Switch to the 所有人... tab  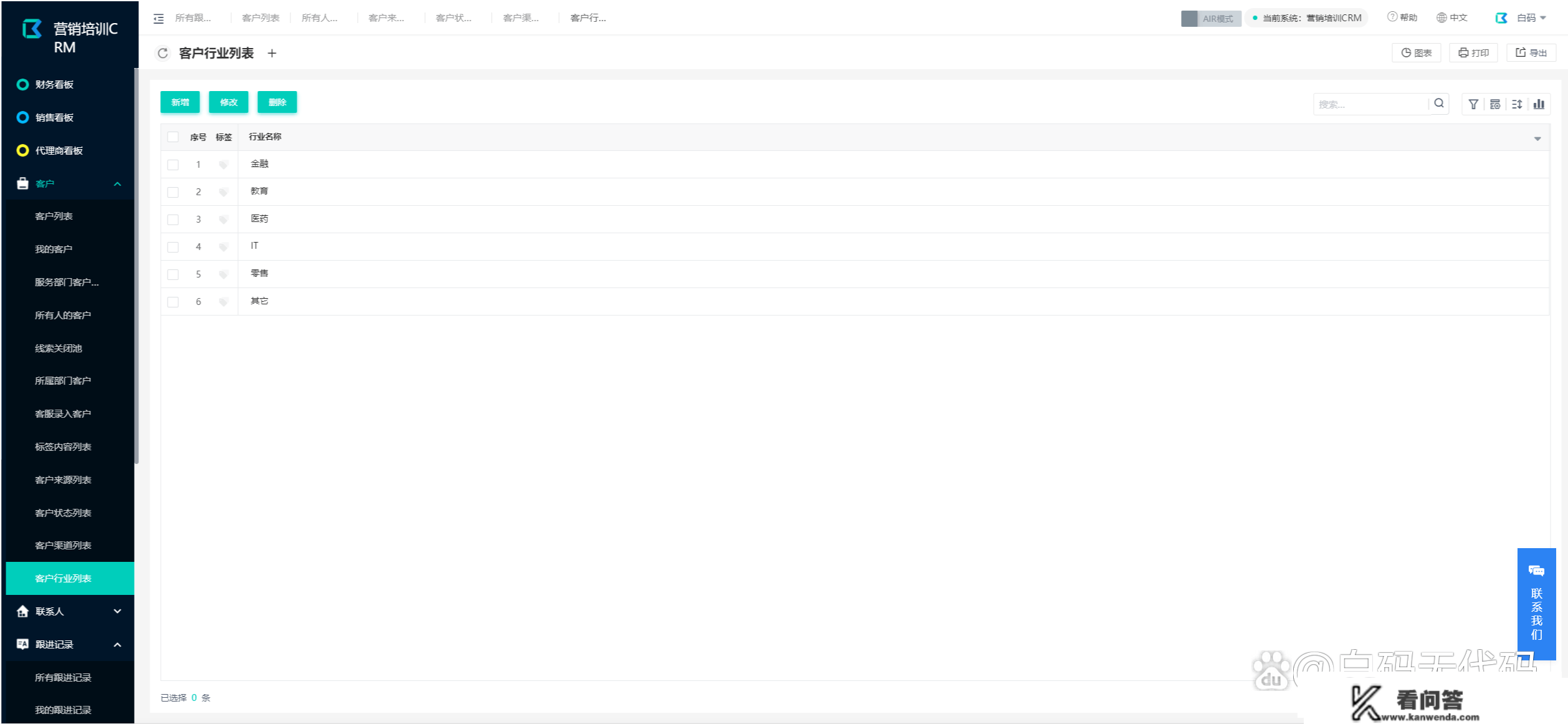(319, 17)
